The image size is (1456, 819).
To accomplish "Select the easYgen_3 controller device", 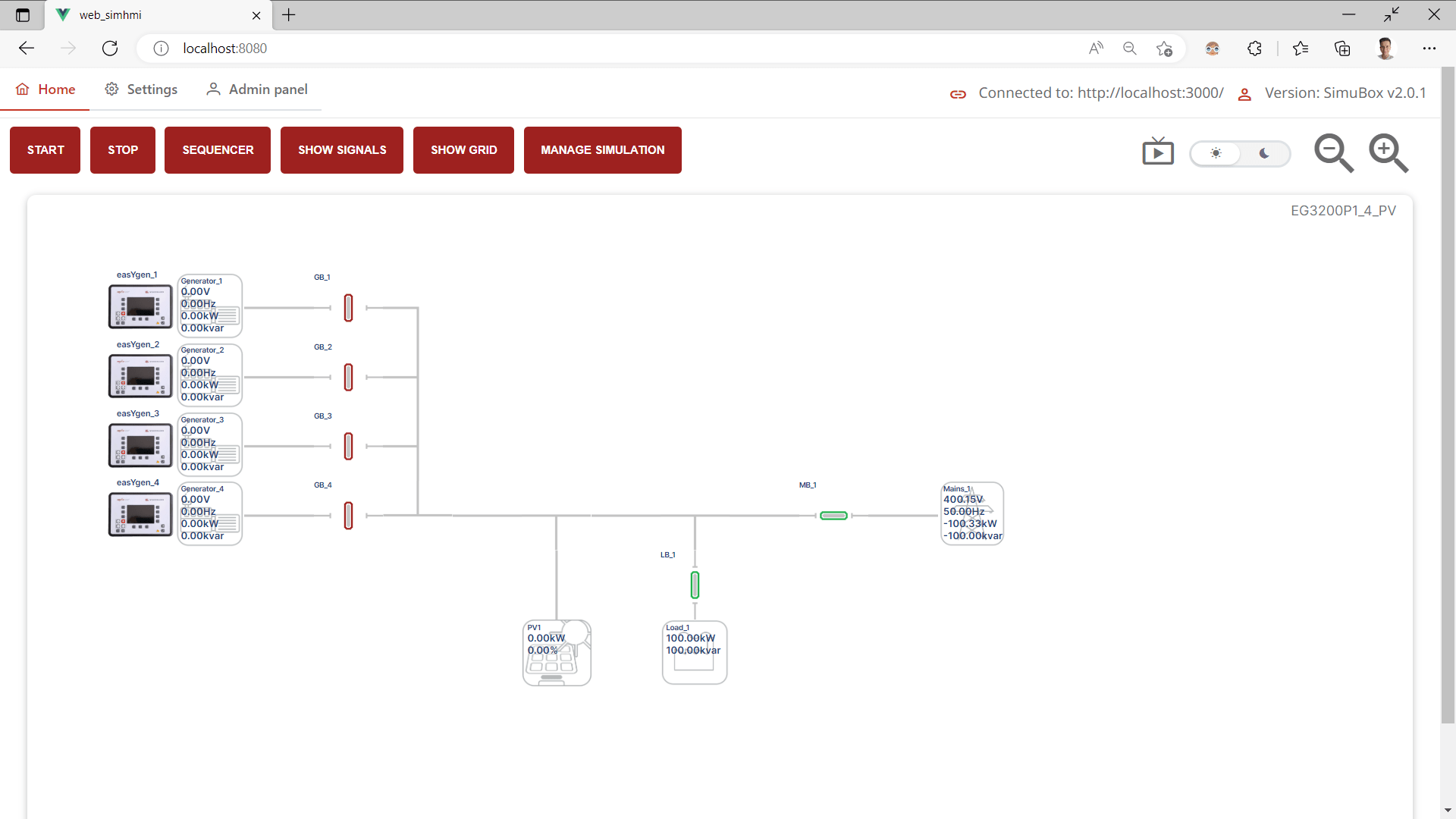I will click(x=140, y=445).
